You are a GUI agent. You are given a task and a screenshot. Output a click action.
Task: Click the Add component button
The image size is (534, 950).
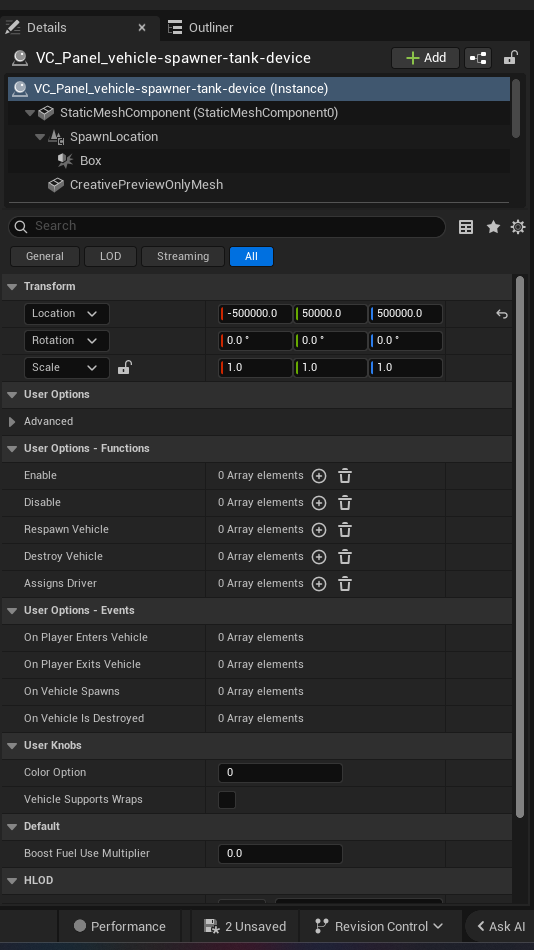click(426, 58)
